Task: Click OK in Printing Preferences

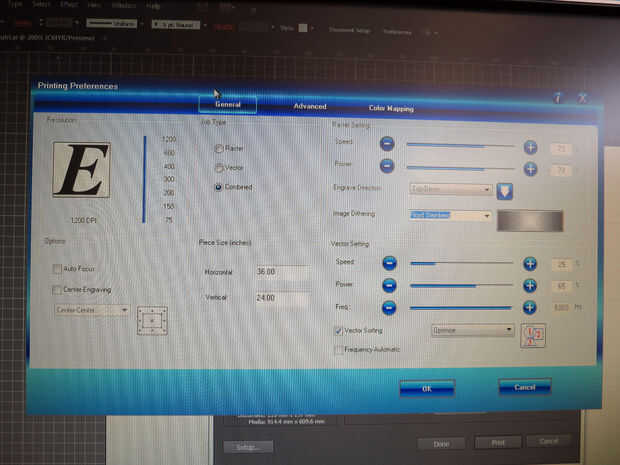Action: [x=427, y=389]
